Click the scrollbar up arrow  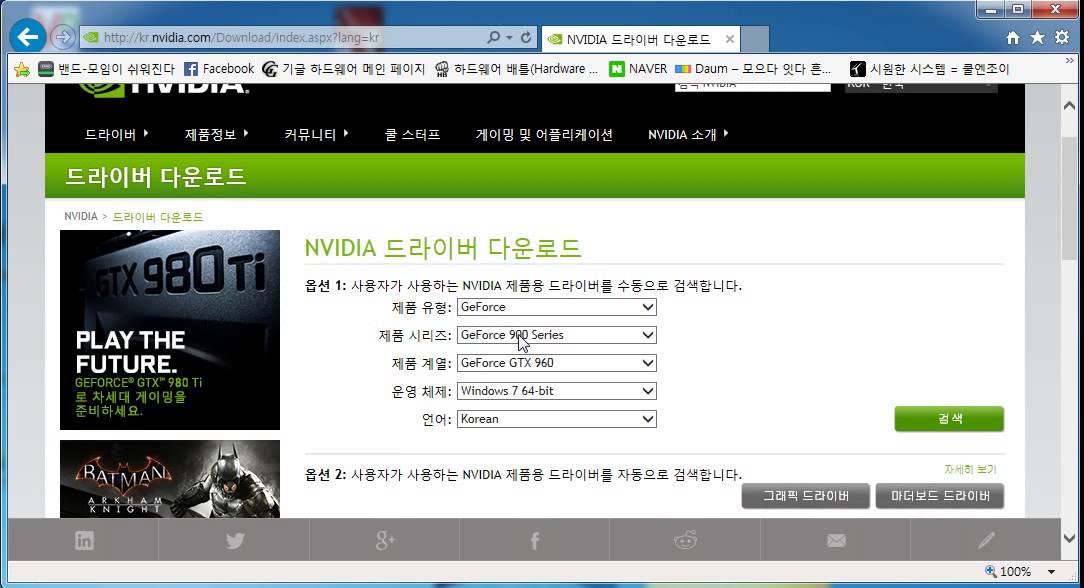[x=1069, y=106]
